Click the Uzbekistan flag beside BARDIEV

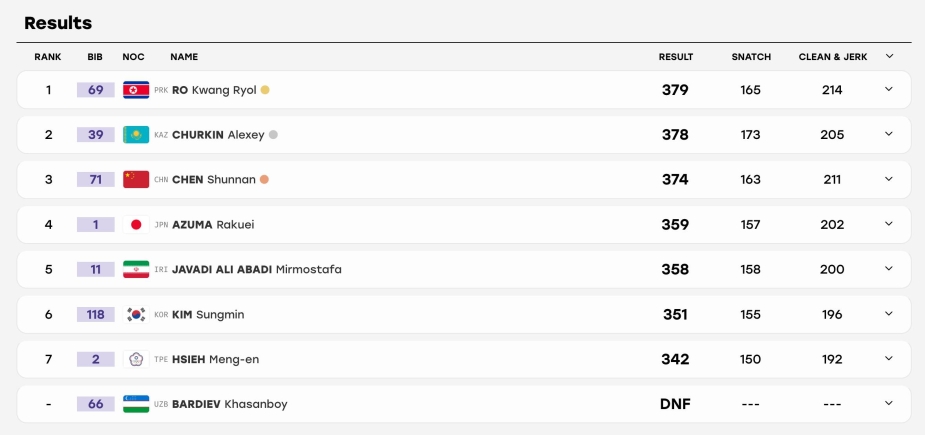[x=136, y=404]
